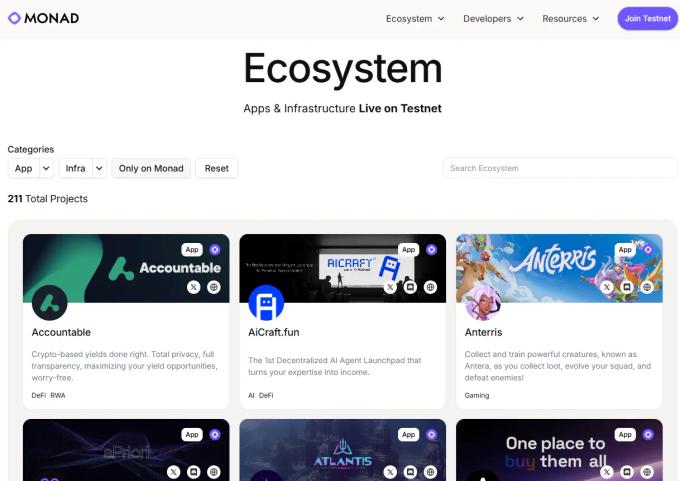Expand the Infra category dropdown arrow
This screenshot has height=481, width=680.
[99, 168]
